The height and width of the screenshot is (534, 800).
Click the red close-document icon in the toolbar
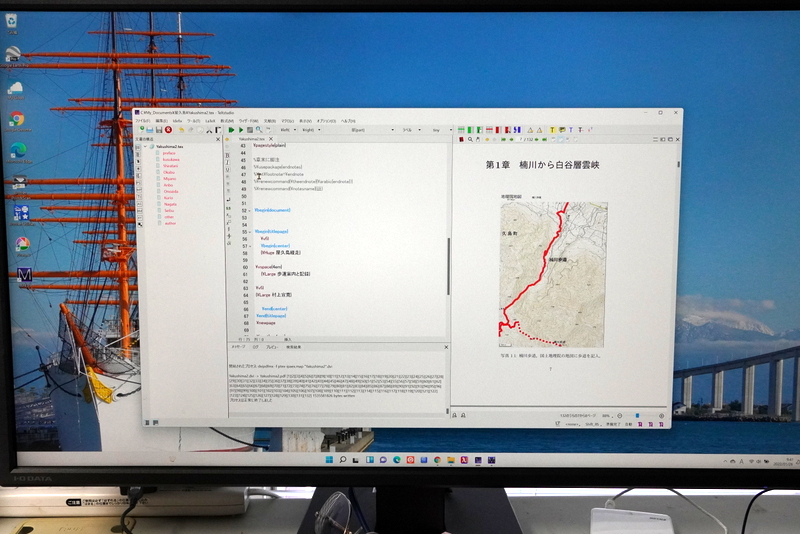coord(168,130)
